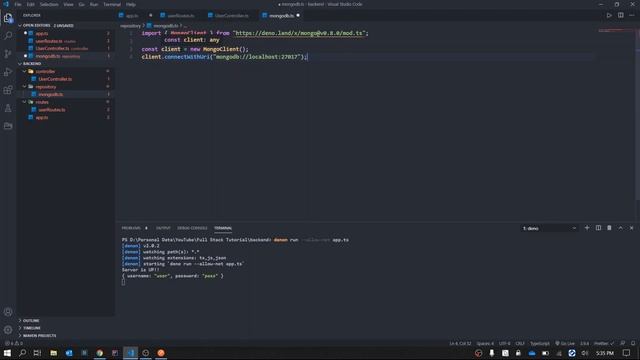
Task: Split the terminal panel
Action: pyautogui.click(x=598, y=228)
